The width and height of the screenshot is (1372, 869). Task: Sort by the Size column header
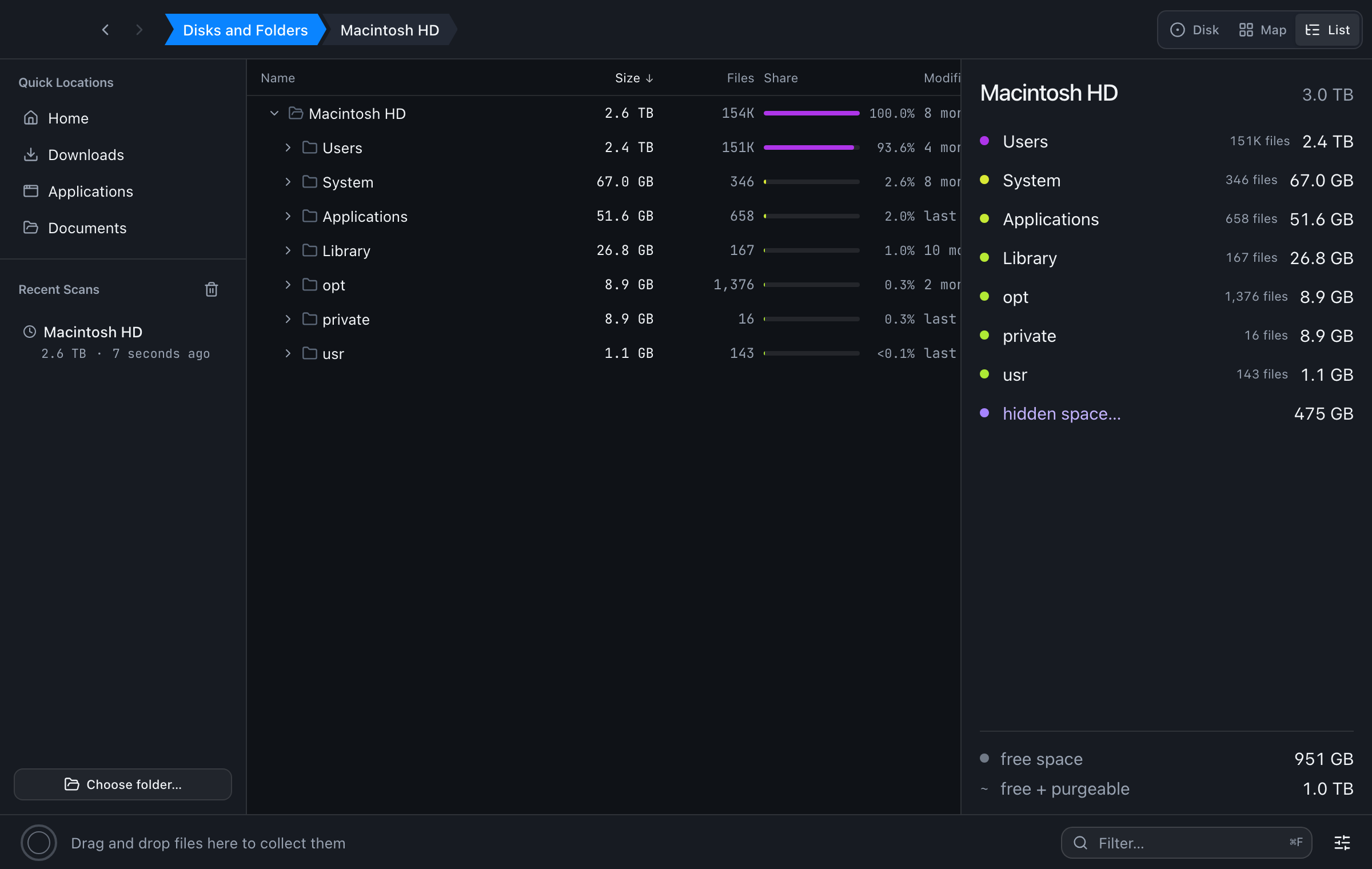click(634, 78)
